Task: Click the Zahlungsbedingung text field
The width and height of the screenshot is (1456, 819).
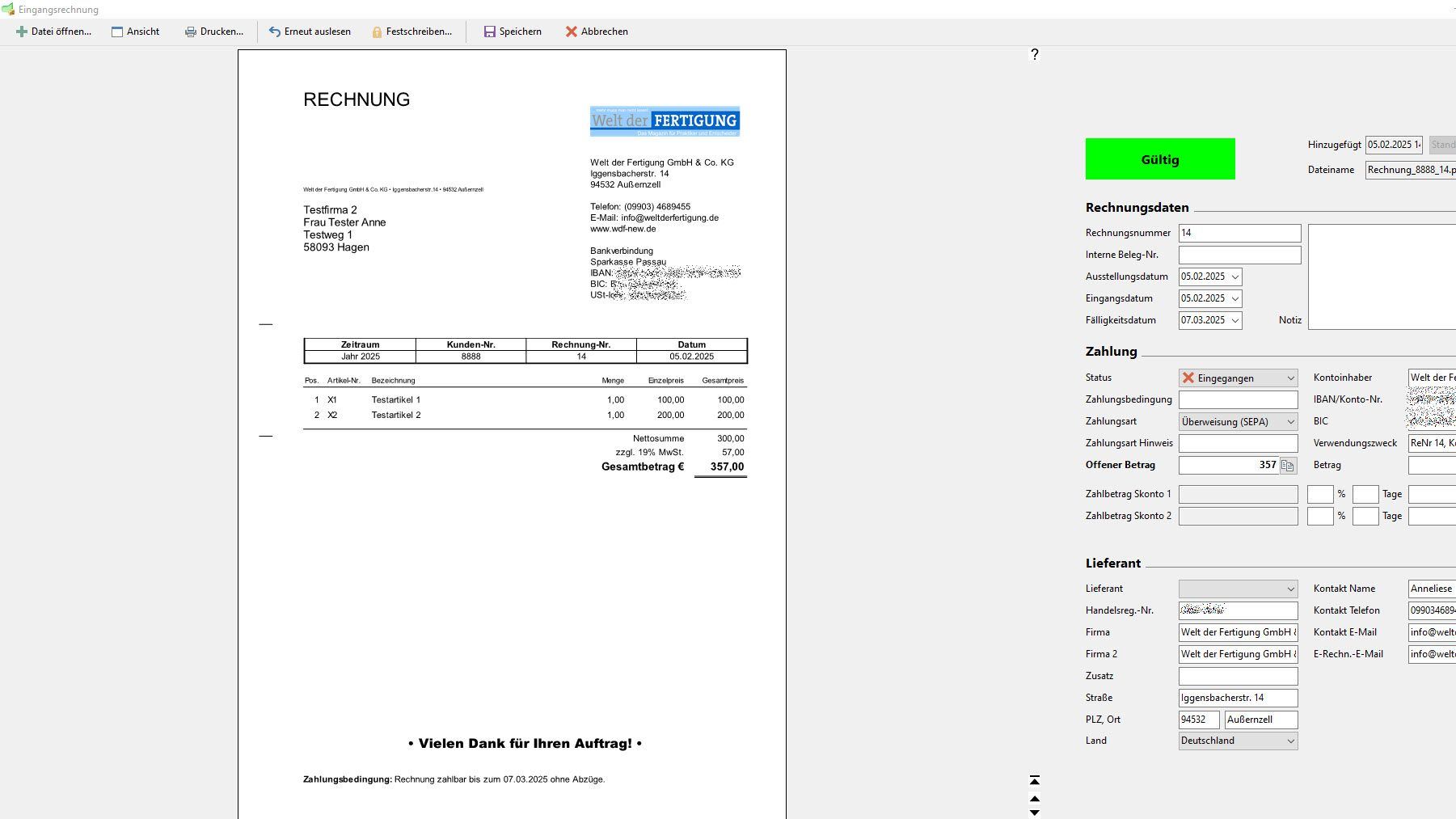Action: click(1238, 400)
